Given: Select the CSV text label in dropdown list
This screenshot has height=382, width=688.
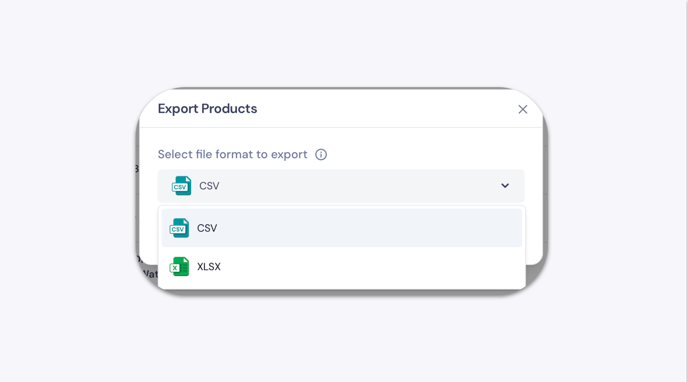Looking at the screenshot, I should (x=207, y=228).
